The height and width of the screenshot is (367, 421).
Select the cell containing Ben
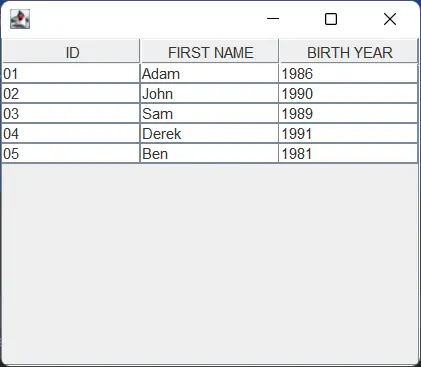209,154
